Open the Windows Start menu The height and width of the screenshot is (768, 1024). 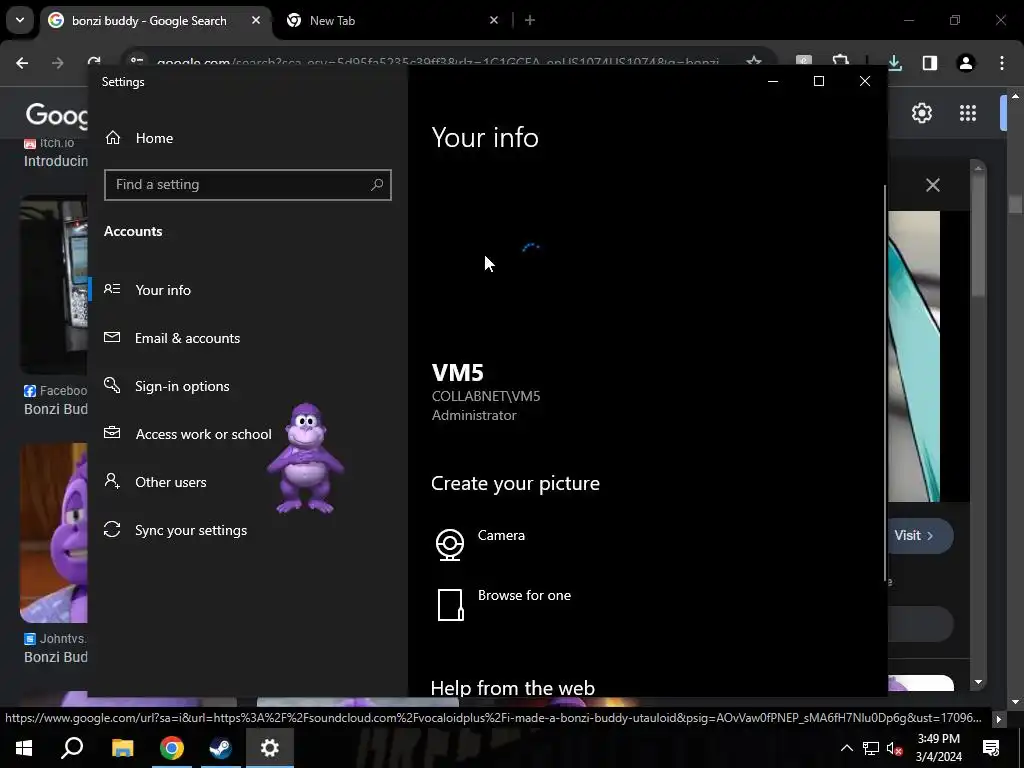(24, 748)
